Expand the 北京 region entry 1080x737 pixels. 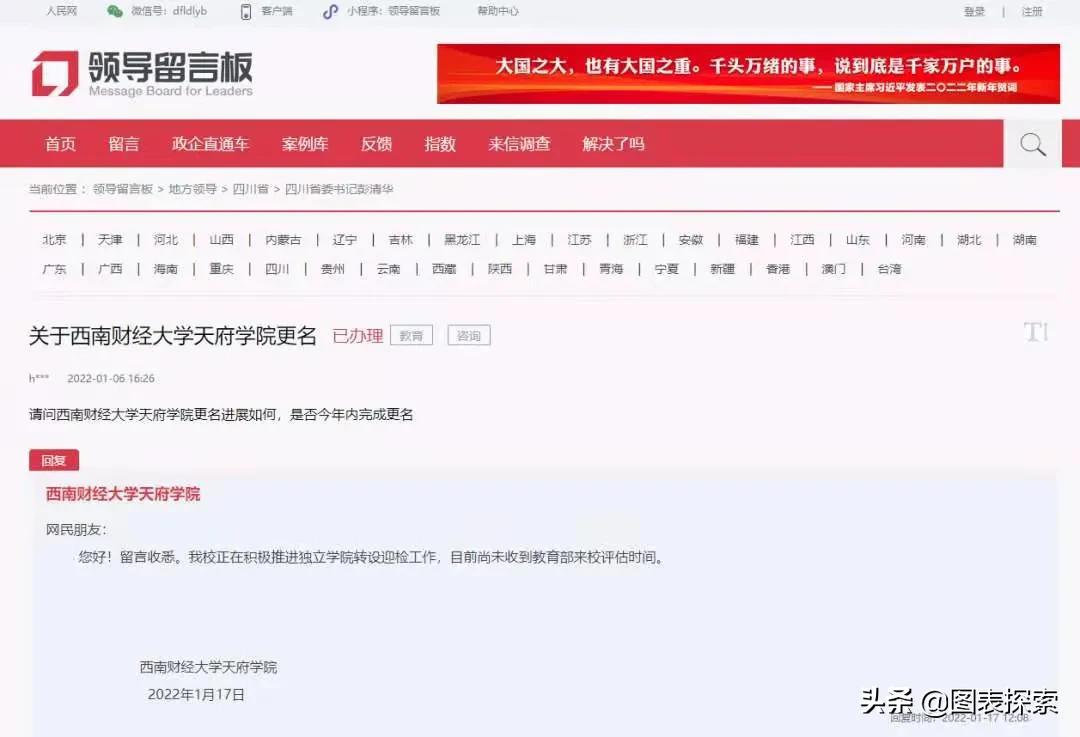54,239
